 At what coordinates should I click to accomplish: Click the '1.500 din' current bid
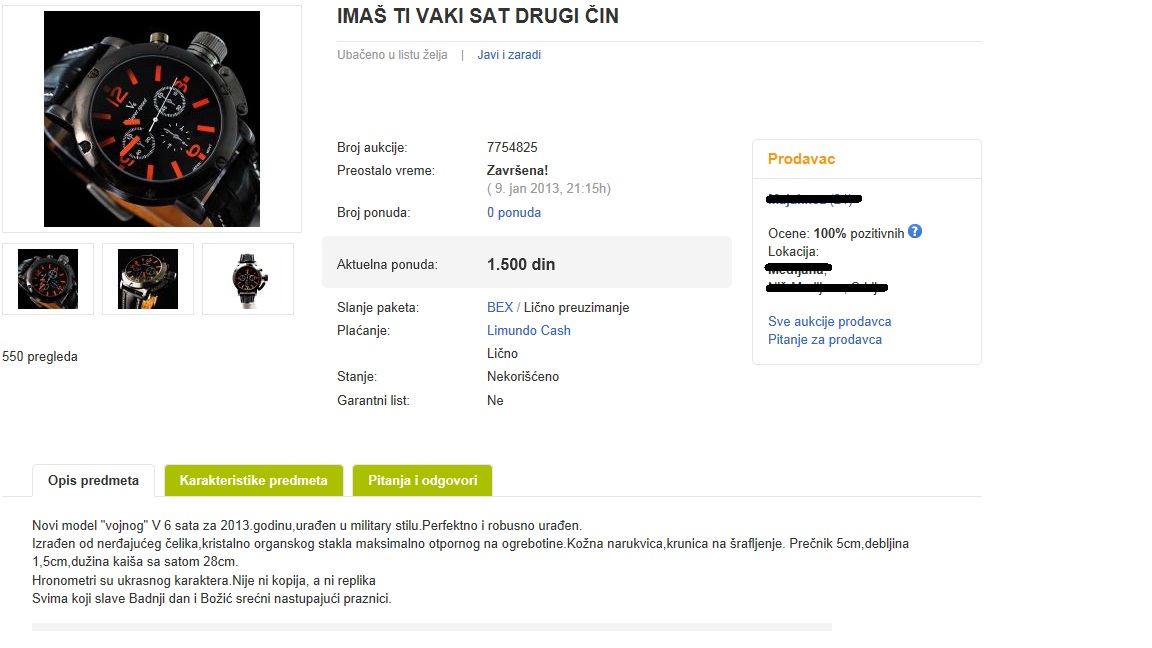pos(521,265)
